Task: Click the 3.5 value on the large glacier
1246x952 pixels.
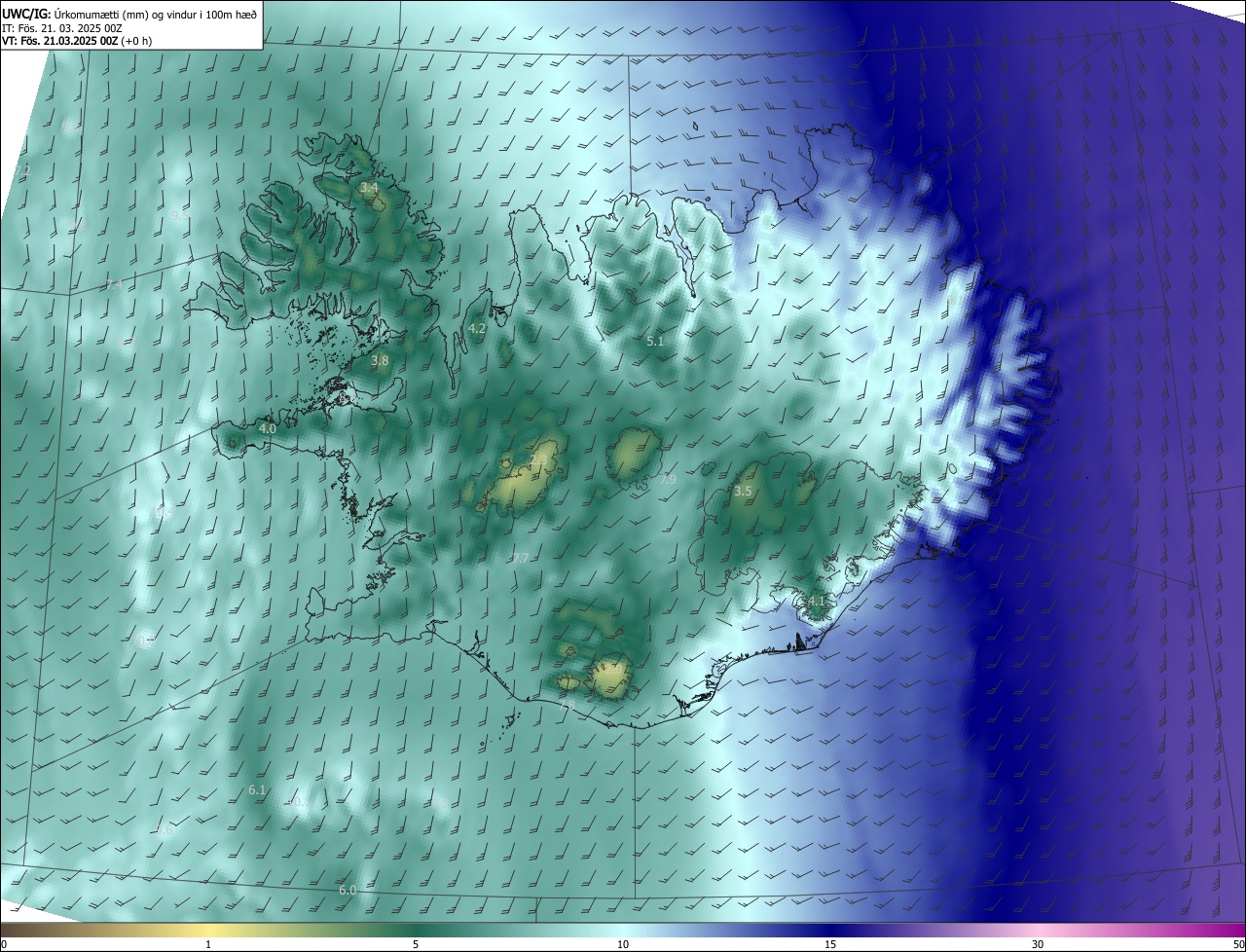Action: point(743,492)
